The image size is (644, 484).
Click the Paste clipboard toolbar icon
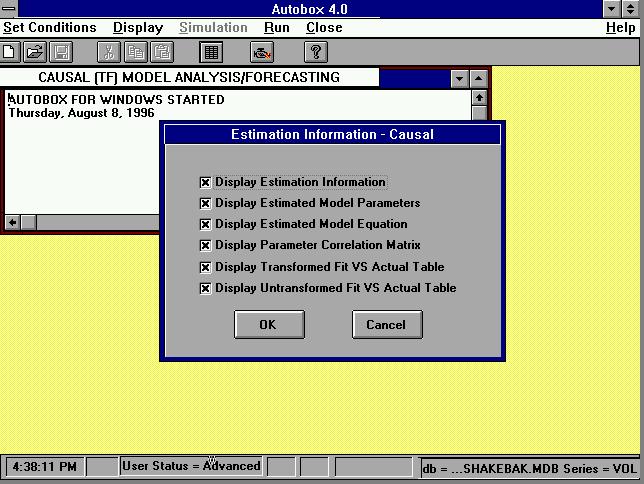[162, 52]
